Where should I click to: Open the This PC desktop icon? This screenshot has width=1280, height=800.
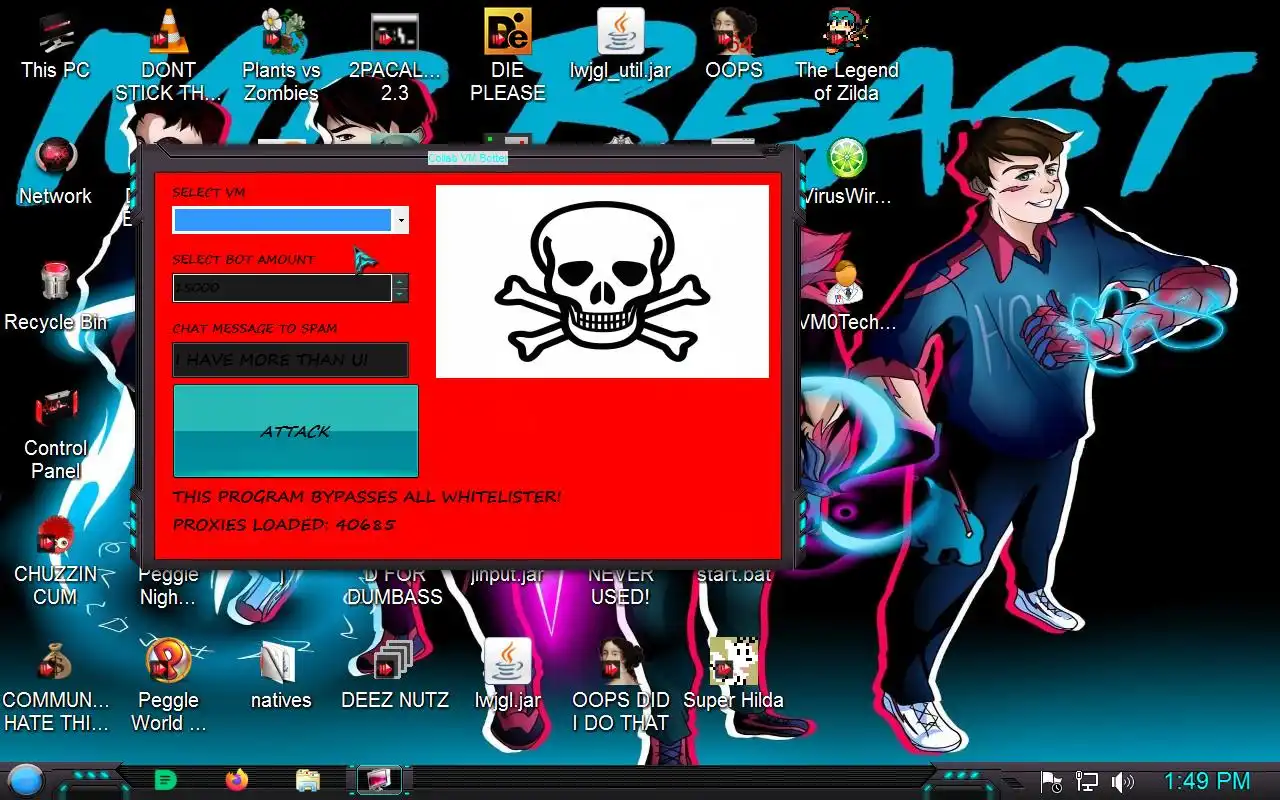(55, 45)
